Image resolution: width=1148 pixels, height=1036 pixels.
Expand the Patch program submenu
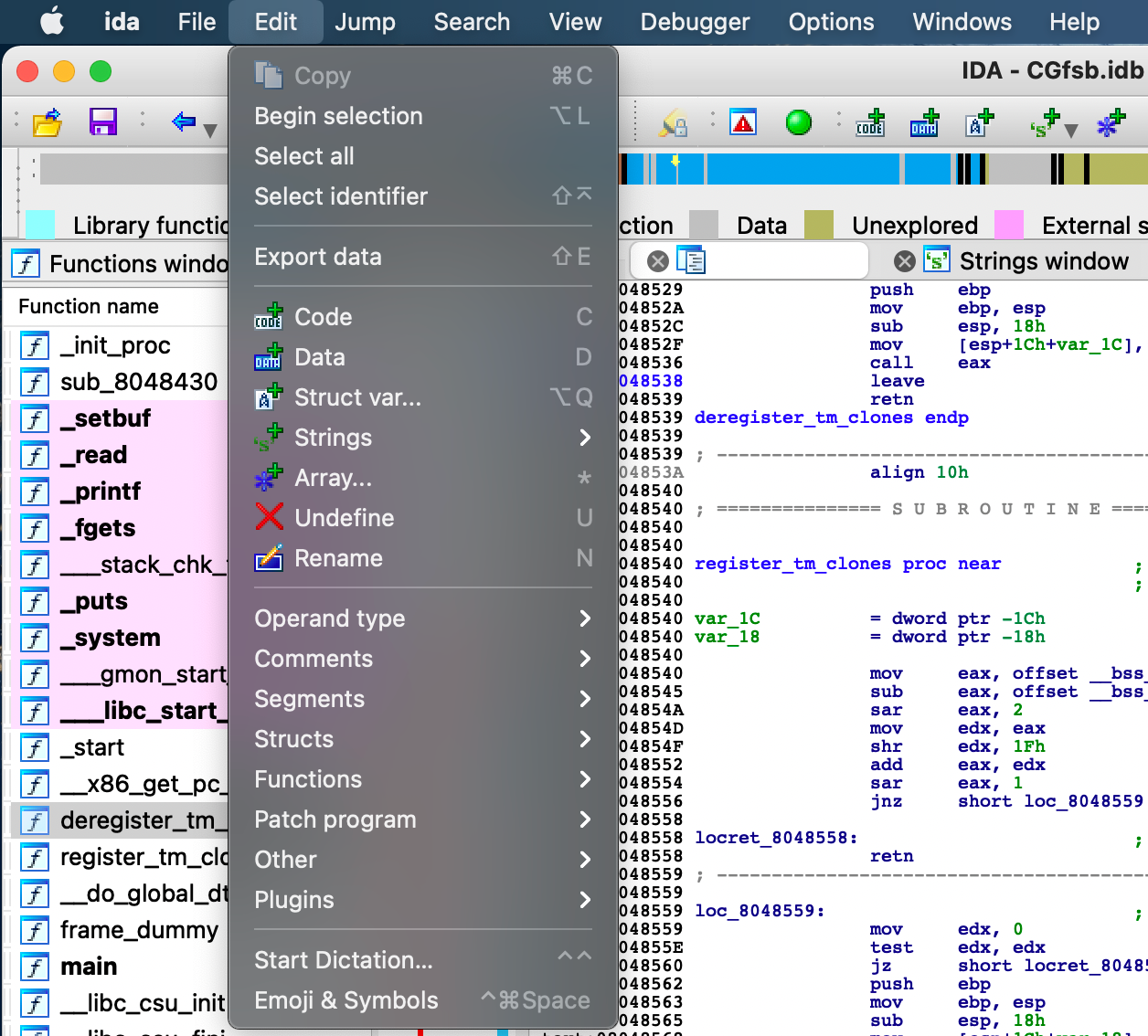click(x=423, y=819)
